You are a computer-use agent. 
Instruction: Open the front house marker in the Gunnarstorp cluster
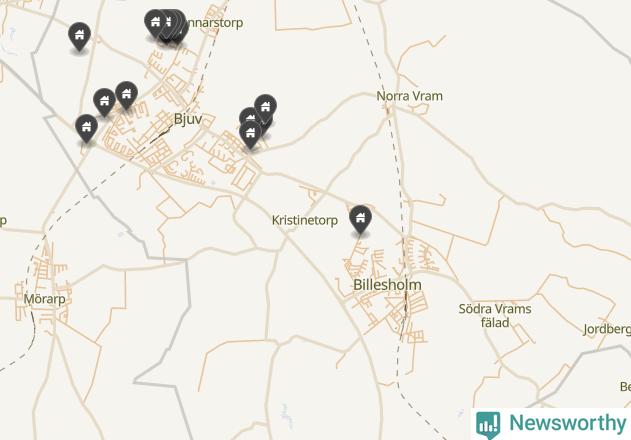click(156, 24)
